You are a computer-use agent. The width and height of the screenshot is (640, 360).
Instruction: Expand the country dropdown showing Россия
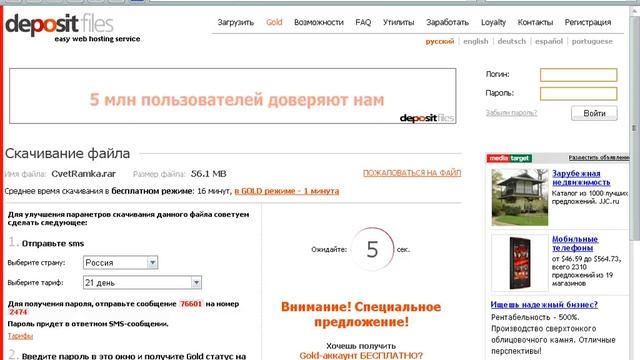[x=120, y=262]
